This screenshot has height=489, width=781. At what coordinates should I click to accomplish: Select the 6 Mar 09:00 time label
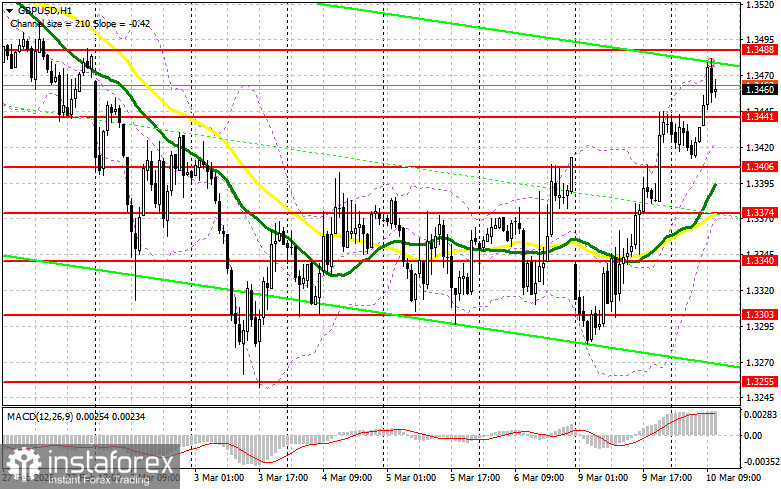pyautogui.click(x=539, y=478)
